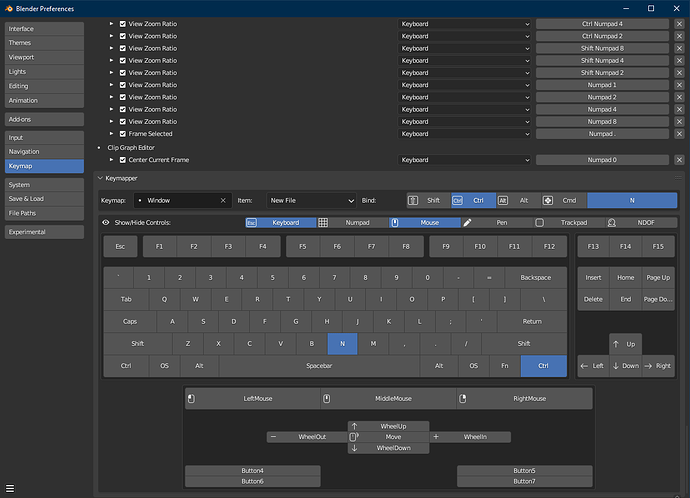Open the Experimental preferences tab
690x498 pixels.
(44, 232)
